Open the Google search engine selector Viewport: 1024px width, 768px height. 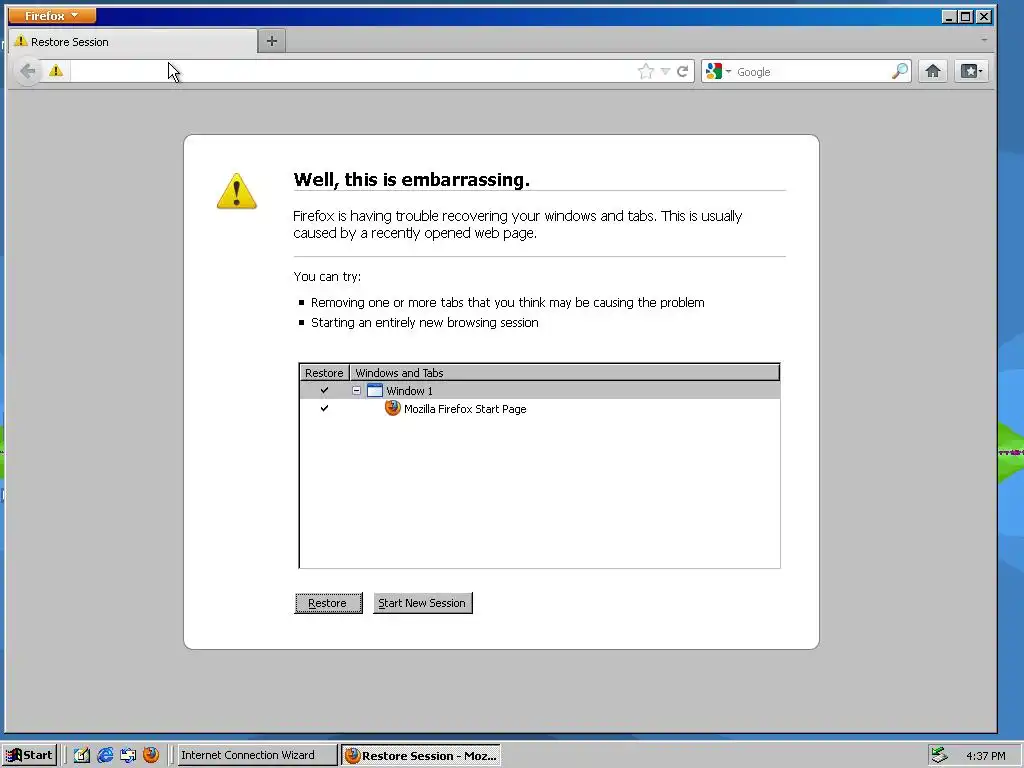tap(718, 71)
